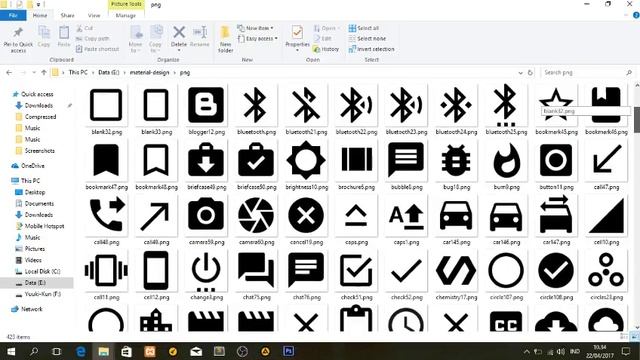The image size is (640, 360).
Task: Open the Copy to dropdown
Action: [x=156, y=39]
